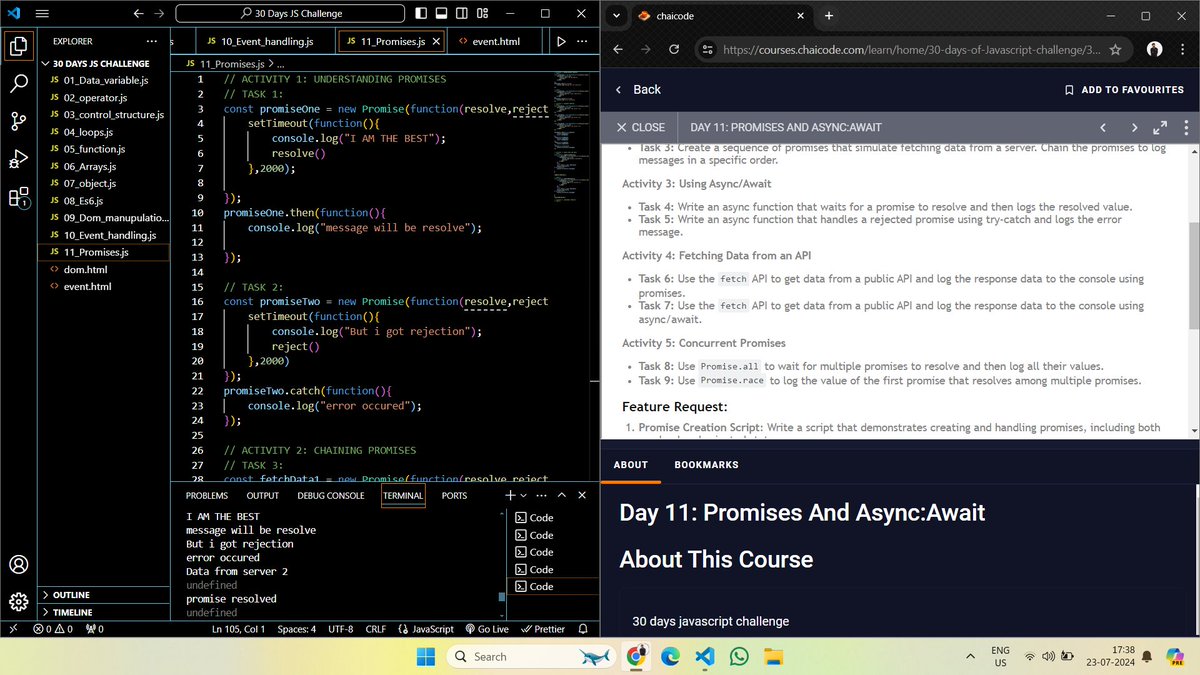Open the Source Control view
Image resolution: width=1200 pixels, height=675 pixels.
18,121
